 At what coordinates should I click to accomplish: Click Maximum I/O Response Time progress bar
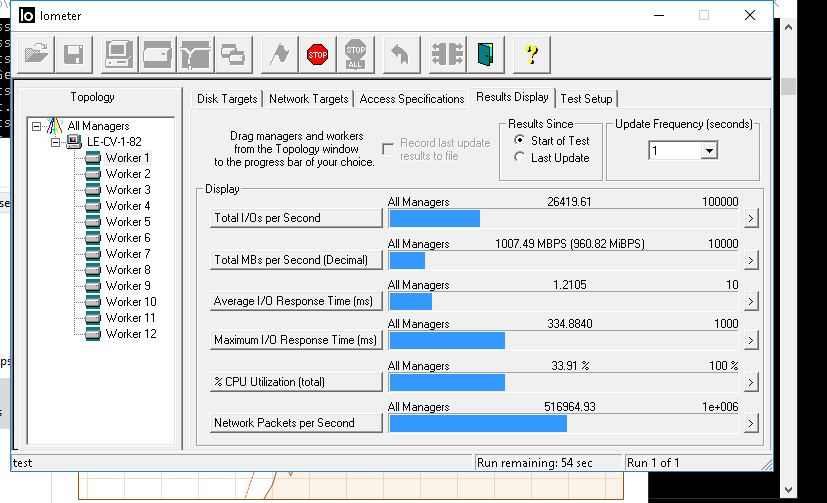[x=563, y=340]
